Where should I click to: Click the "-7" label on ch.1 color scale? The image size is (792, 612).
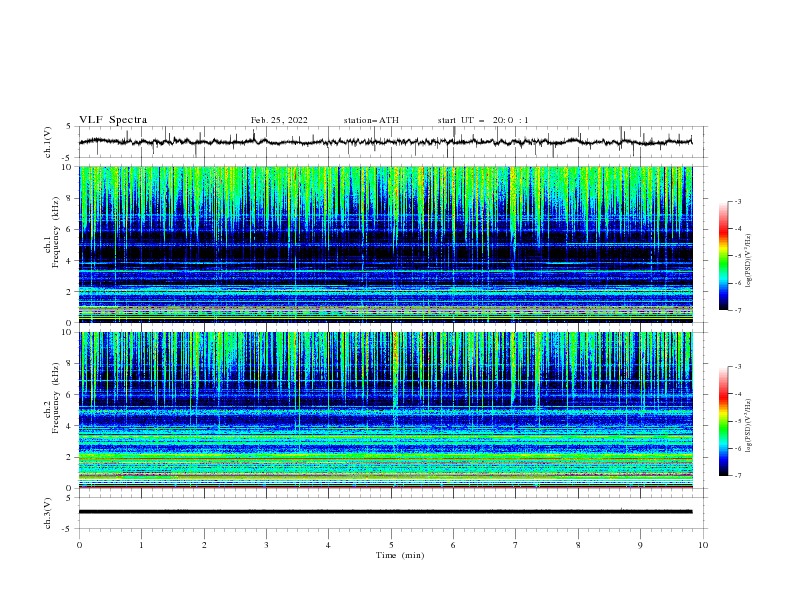tap(738, 310)
